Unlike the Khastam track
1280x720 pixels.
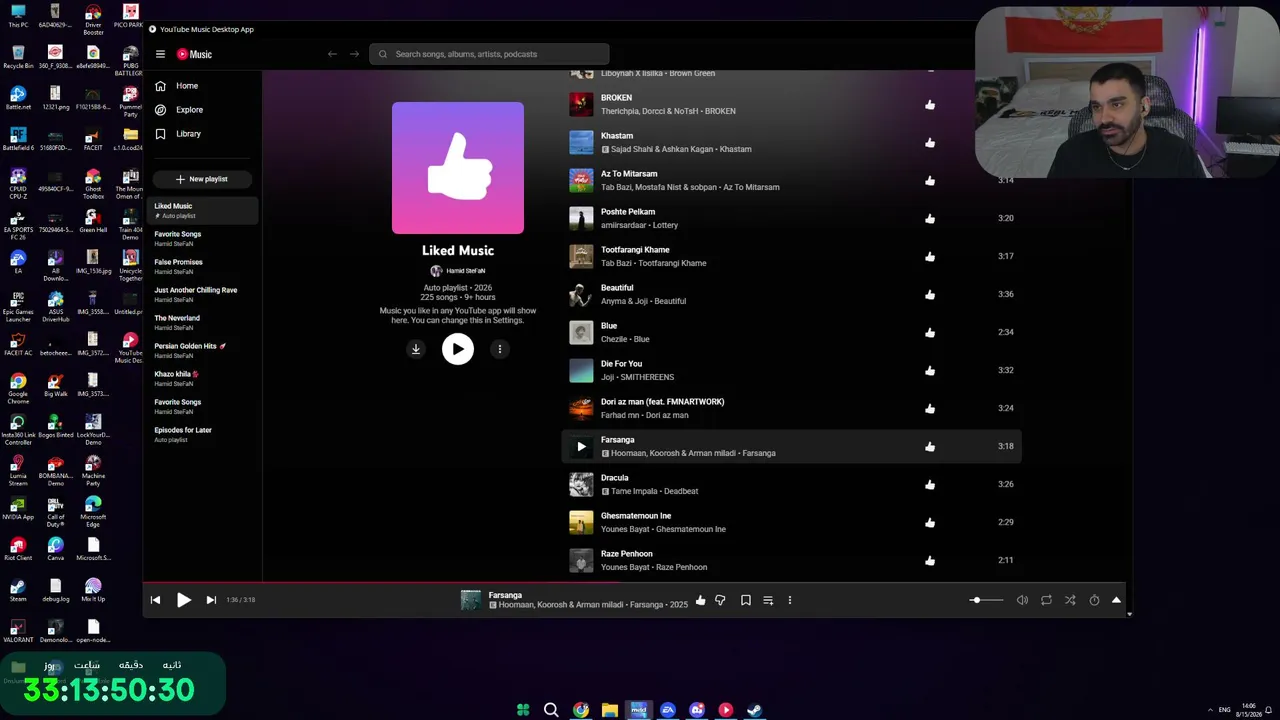[930, 143]
